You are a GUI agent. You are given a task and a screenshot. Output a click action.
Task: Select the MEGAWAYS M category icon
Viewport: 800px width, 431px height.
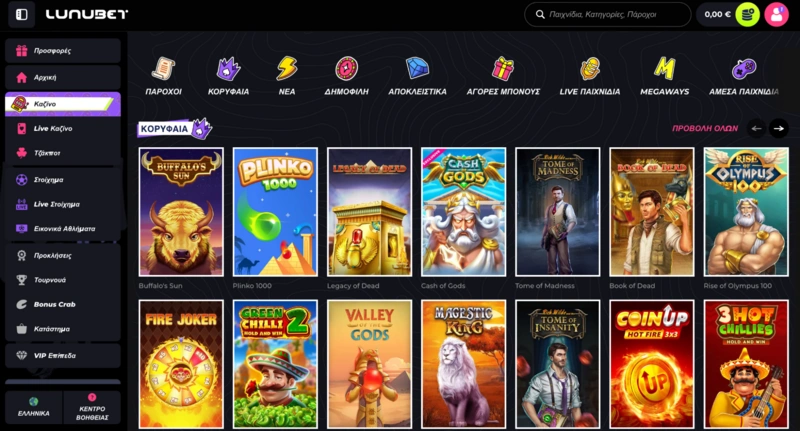(x=664, y=75)
